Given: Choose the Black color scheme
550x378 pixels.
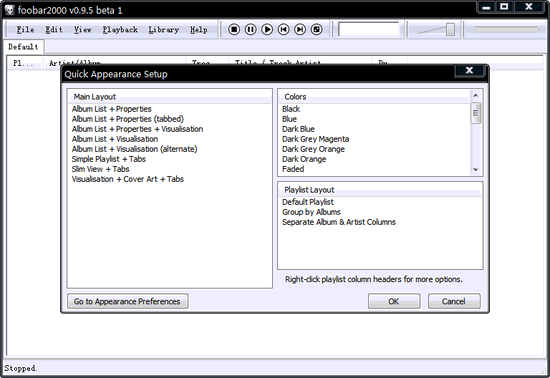Looking at the screenshot, I should 291,109.
